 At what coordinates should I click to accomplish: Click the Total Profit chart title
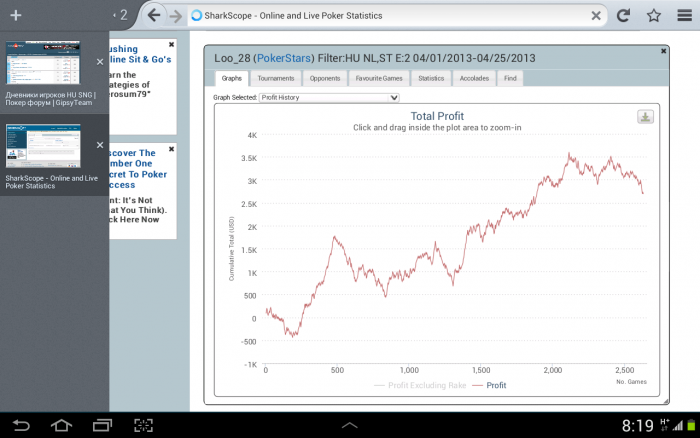tap(437, 116)
